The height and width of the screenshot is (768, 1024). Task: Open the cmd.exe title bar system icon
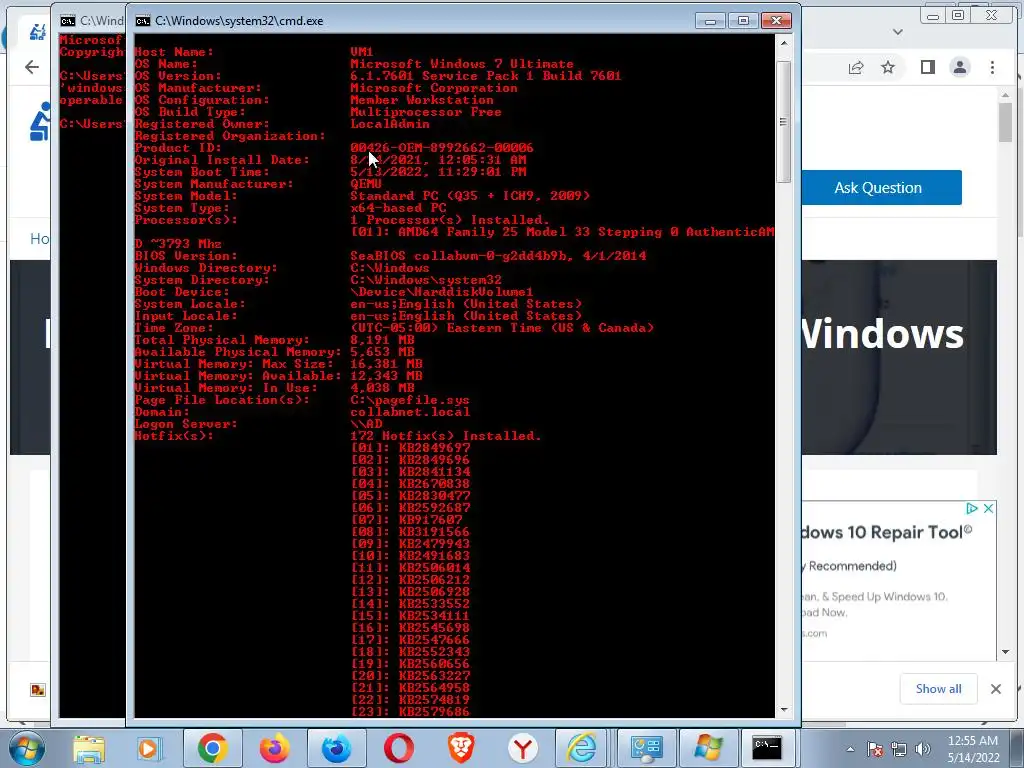142,21
